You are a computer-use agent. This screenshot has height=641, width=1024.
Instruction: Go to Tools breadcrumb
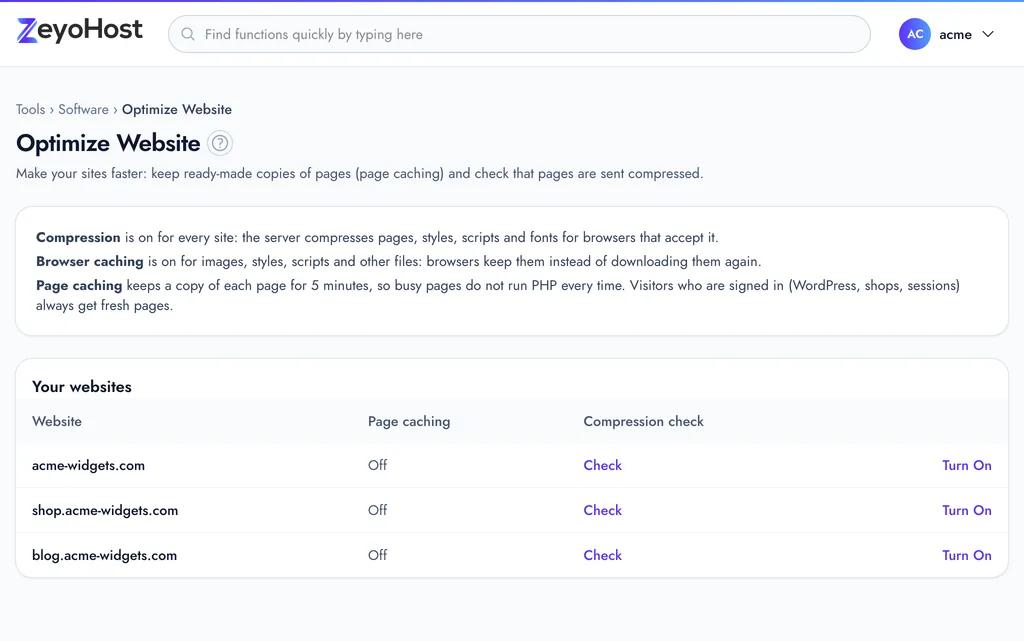31,109
